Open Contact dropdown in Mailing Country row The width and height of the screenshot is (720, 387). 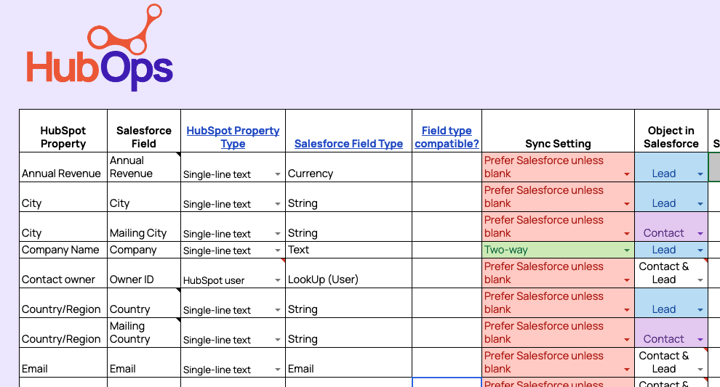[x=700, y=340]
